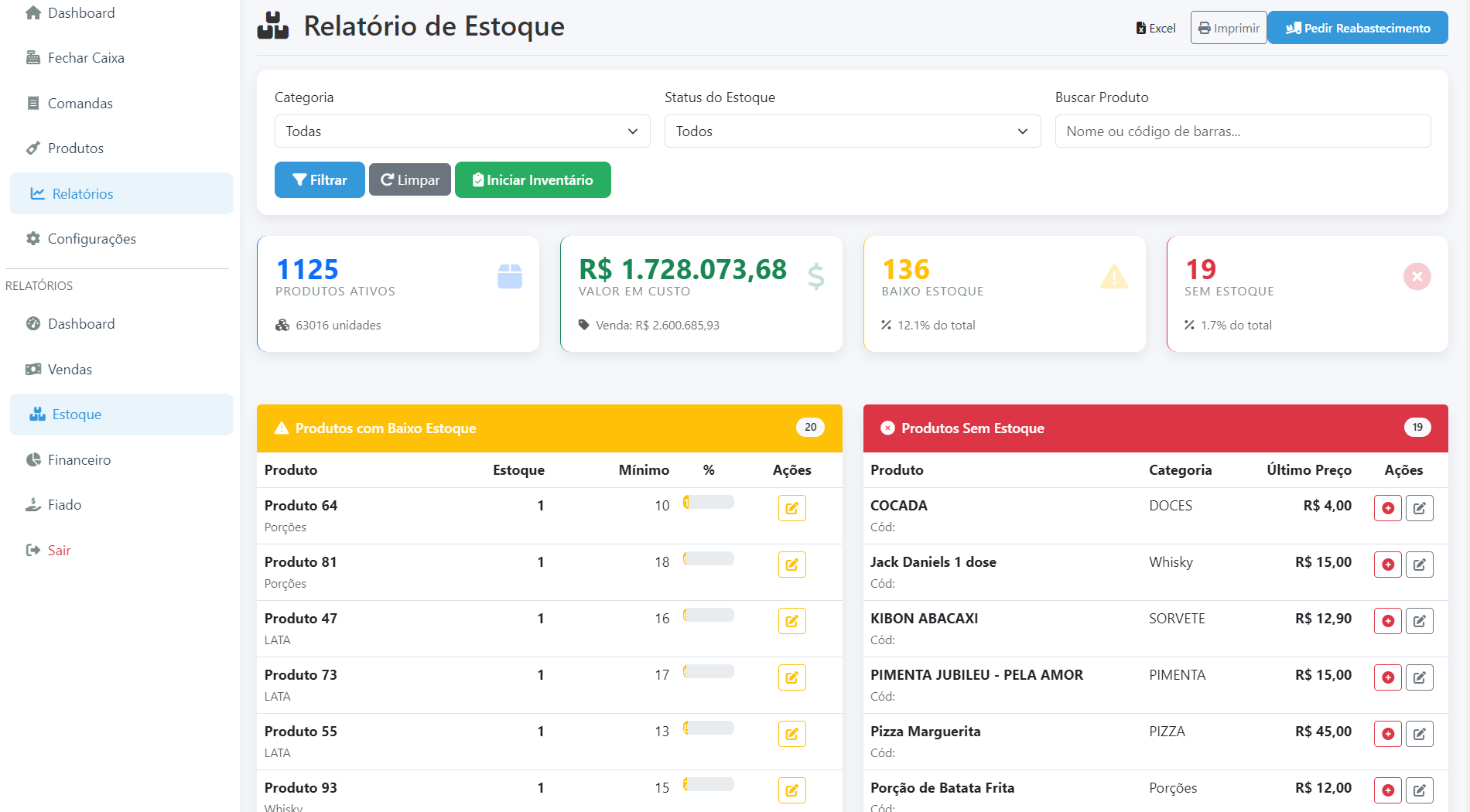Viewport: 1470px width, 812px height.
Task: Click the edit icon for KIBON ABACAXI
Action: click(x=1419, y=621)
